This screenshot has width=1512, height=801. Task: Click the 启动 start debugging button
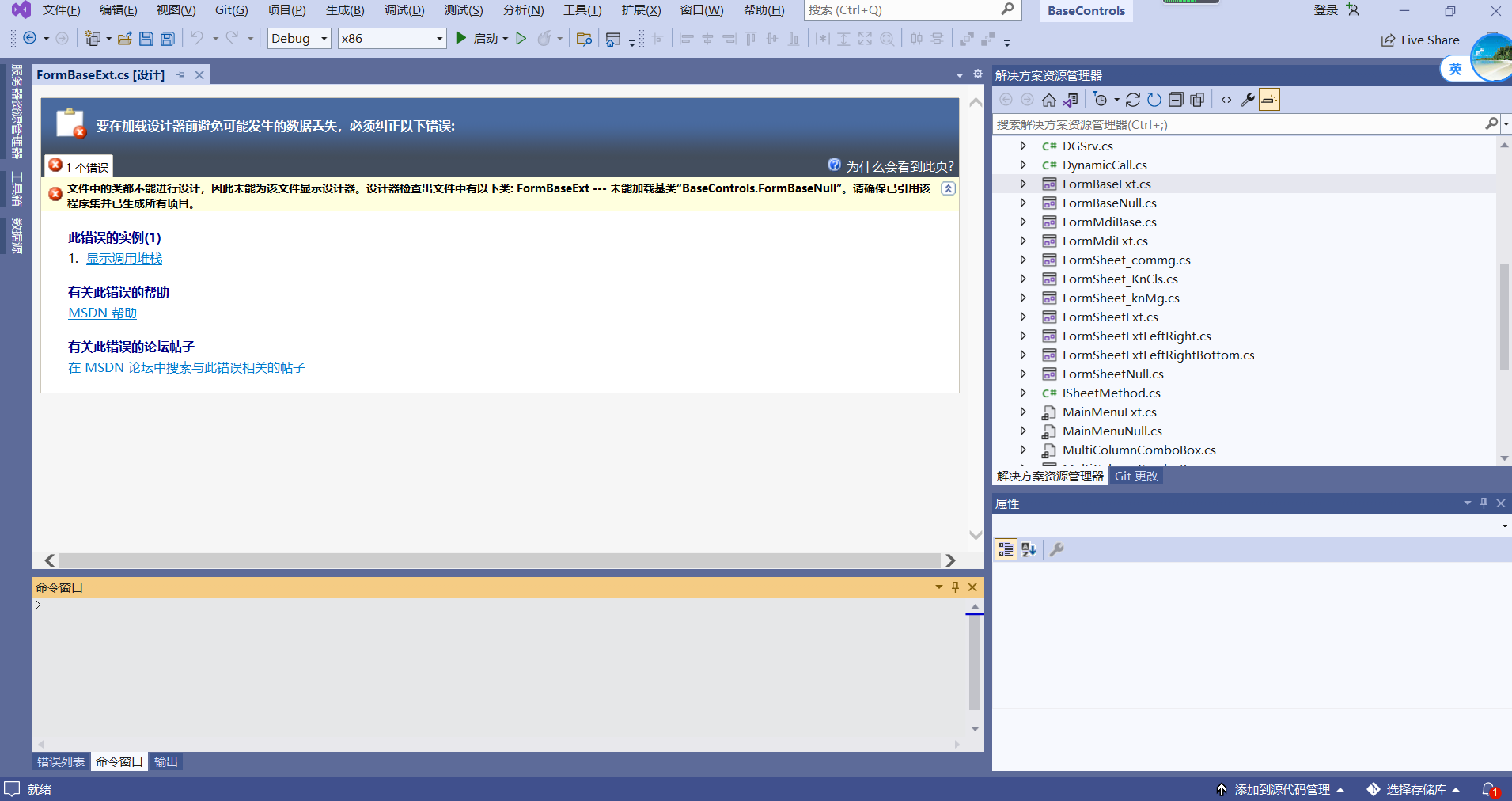tap(476, 39)
